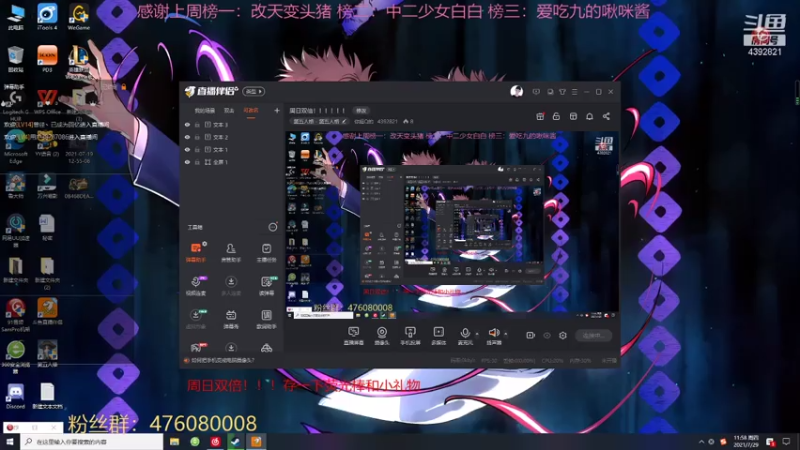Screen dimensions: 800x450
Task: Open the 视频连麦 video co-stream tool
Action: [195, 286]
